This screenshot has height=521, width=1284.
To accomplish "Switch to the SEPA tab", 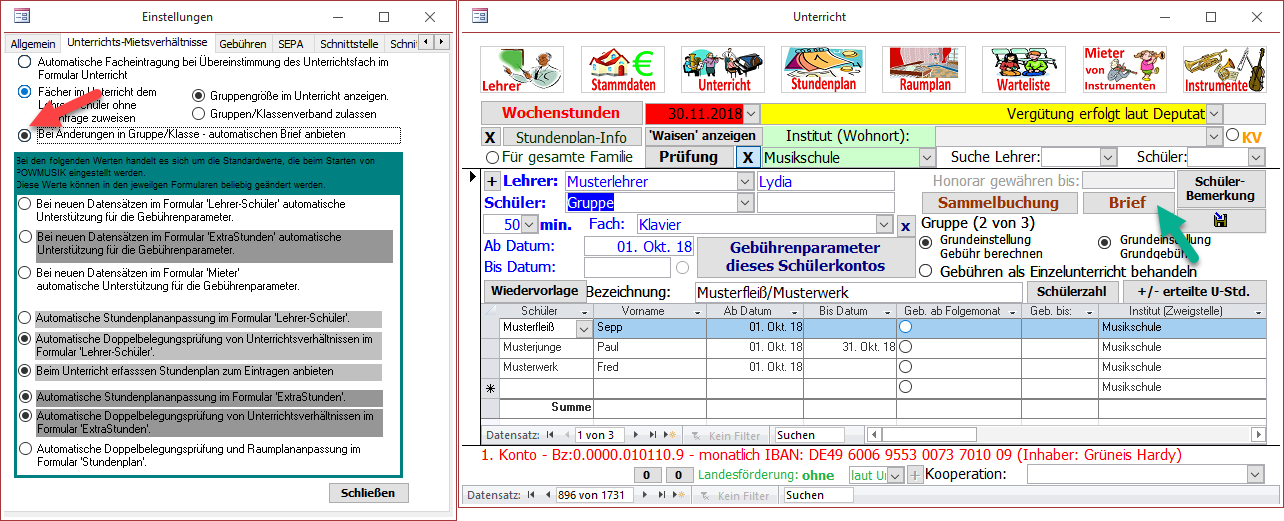I will 291,44.
